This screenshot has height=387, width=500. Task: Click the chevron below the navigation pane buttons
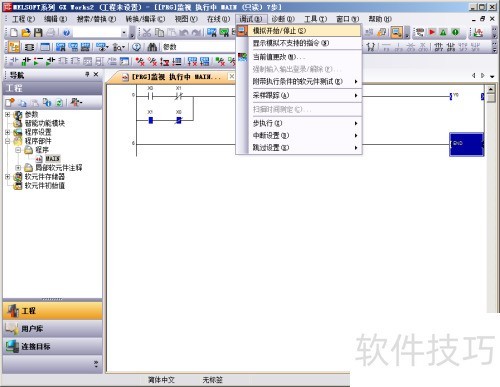[96, 364]
